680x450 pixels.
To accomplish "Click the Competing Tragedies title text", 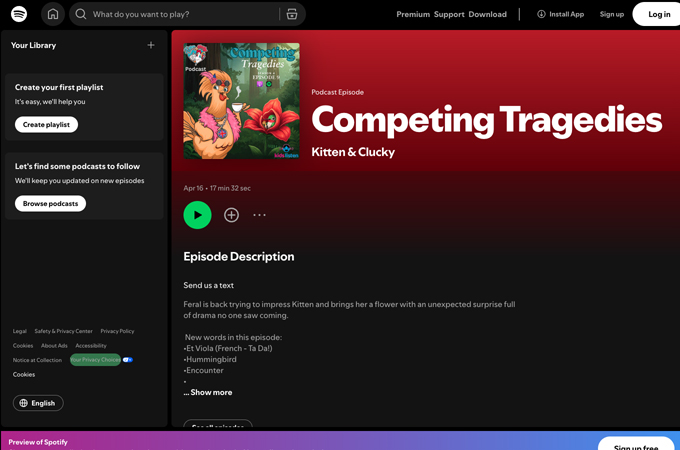I will pos(487,120).
